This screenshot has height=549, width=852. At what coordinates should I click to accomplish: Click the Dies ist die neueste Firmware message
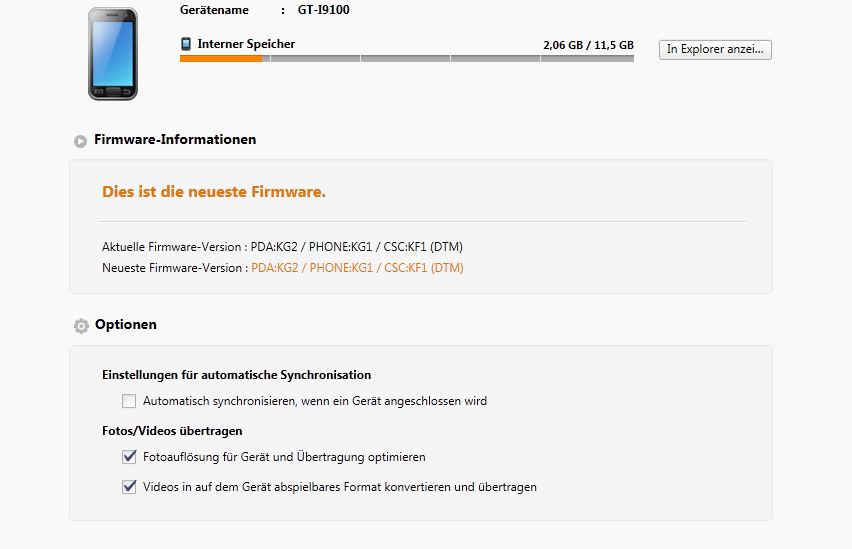pos(214,192)
